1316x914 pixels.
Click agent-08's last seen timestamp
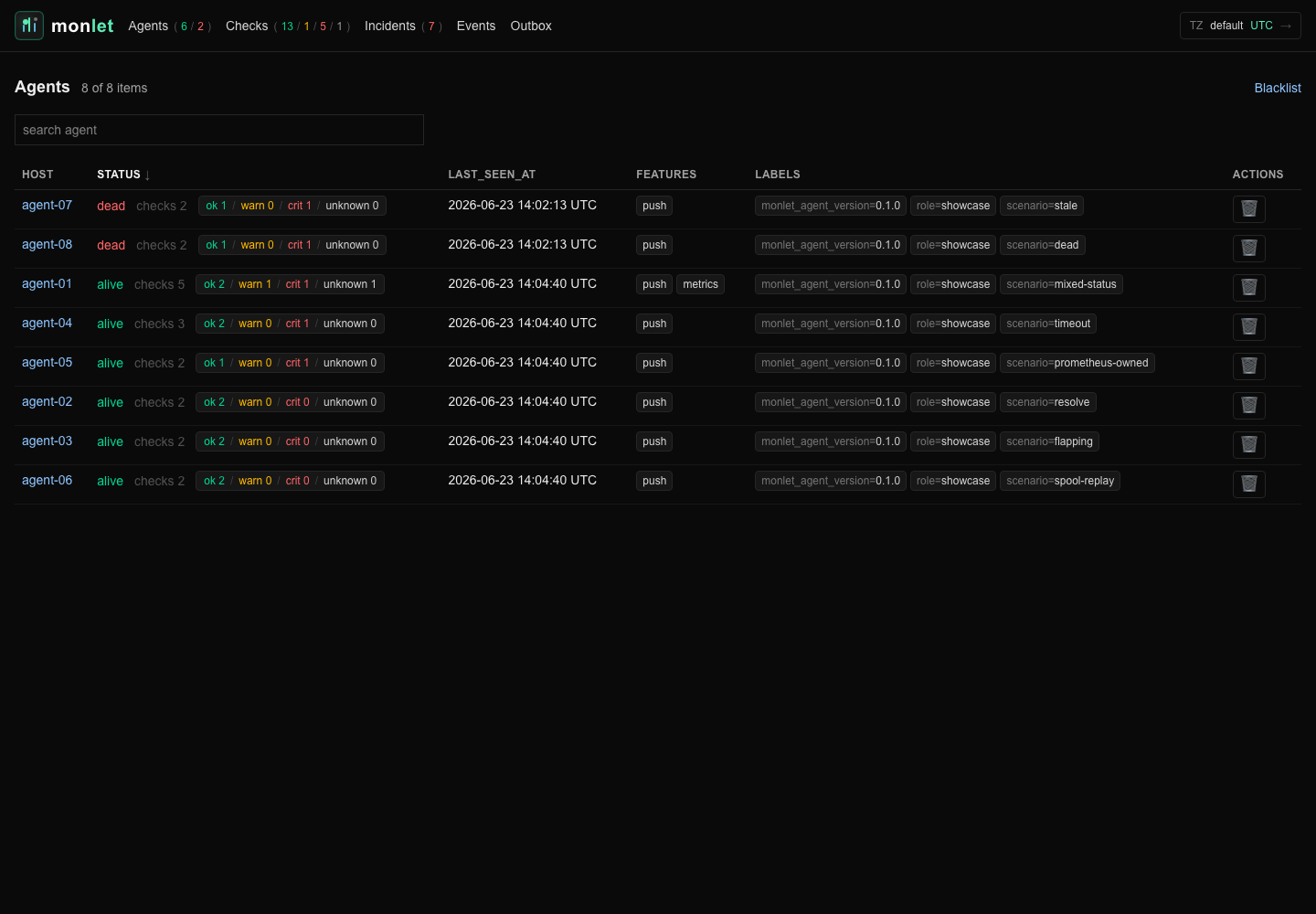click(x=522, y=244)
